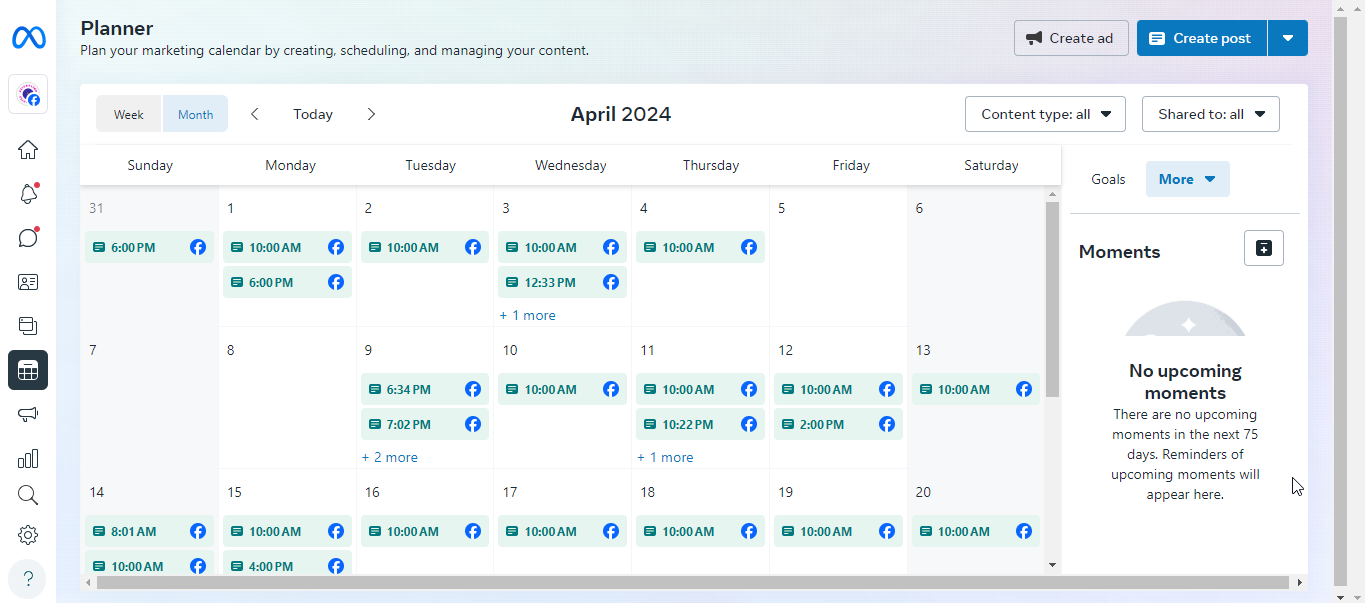Open the Ads megaphone icon in sidebar
Screen dimensions: 1365x603
click(28, 414)
